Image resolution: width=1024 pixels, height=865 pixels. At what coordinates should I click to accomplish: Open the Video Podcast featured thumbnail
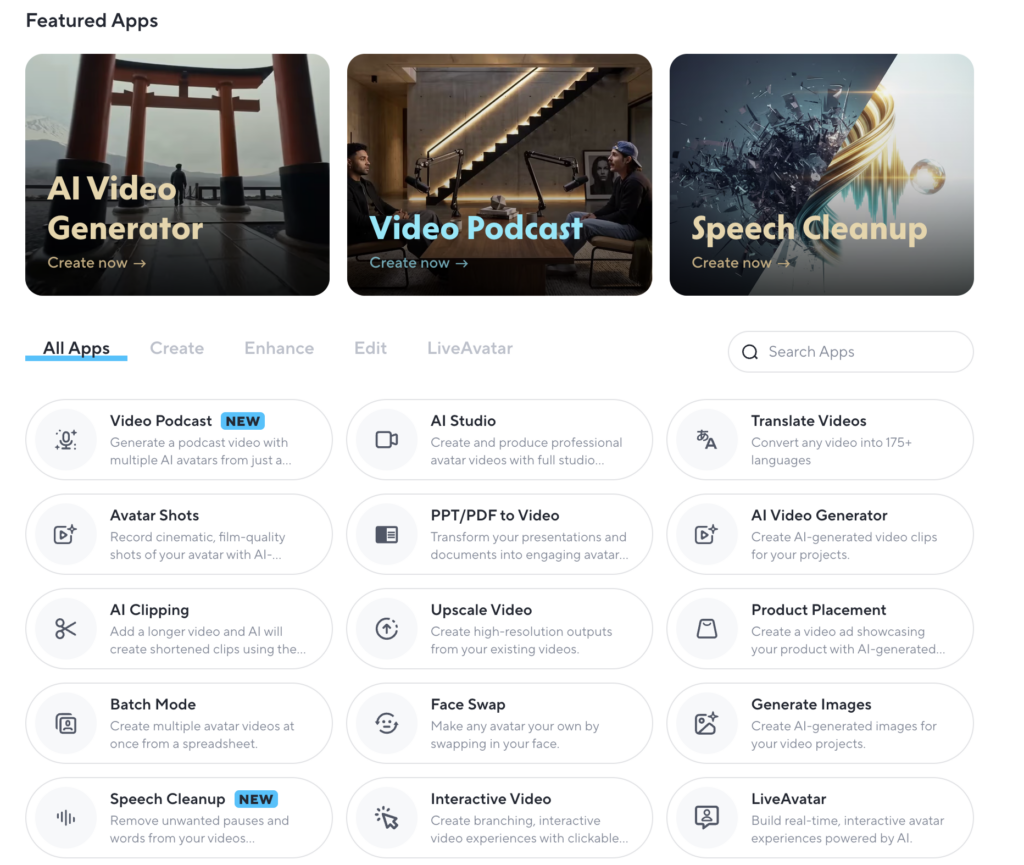pyautogui.click(x=500, y=174)
